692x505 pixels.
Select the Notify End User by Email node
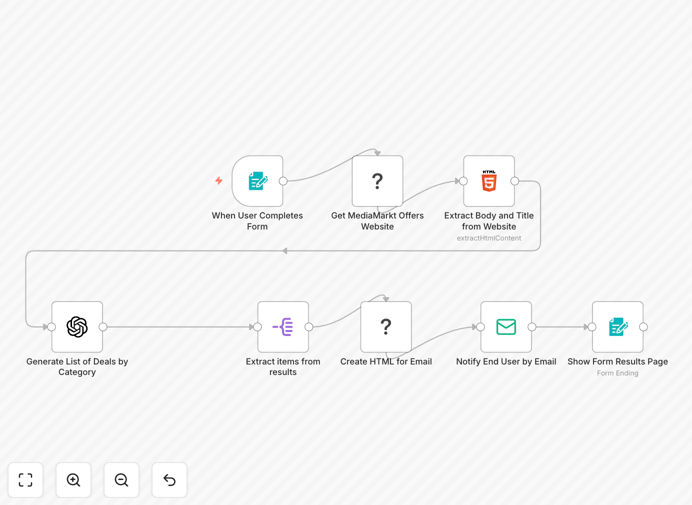pos(506,327)
